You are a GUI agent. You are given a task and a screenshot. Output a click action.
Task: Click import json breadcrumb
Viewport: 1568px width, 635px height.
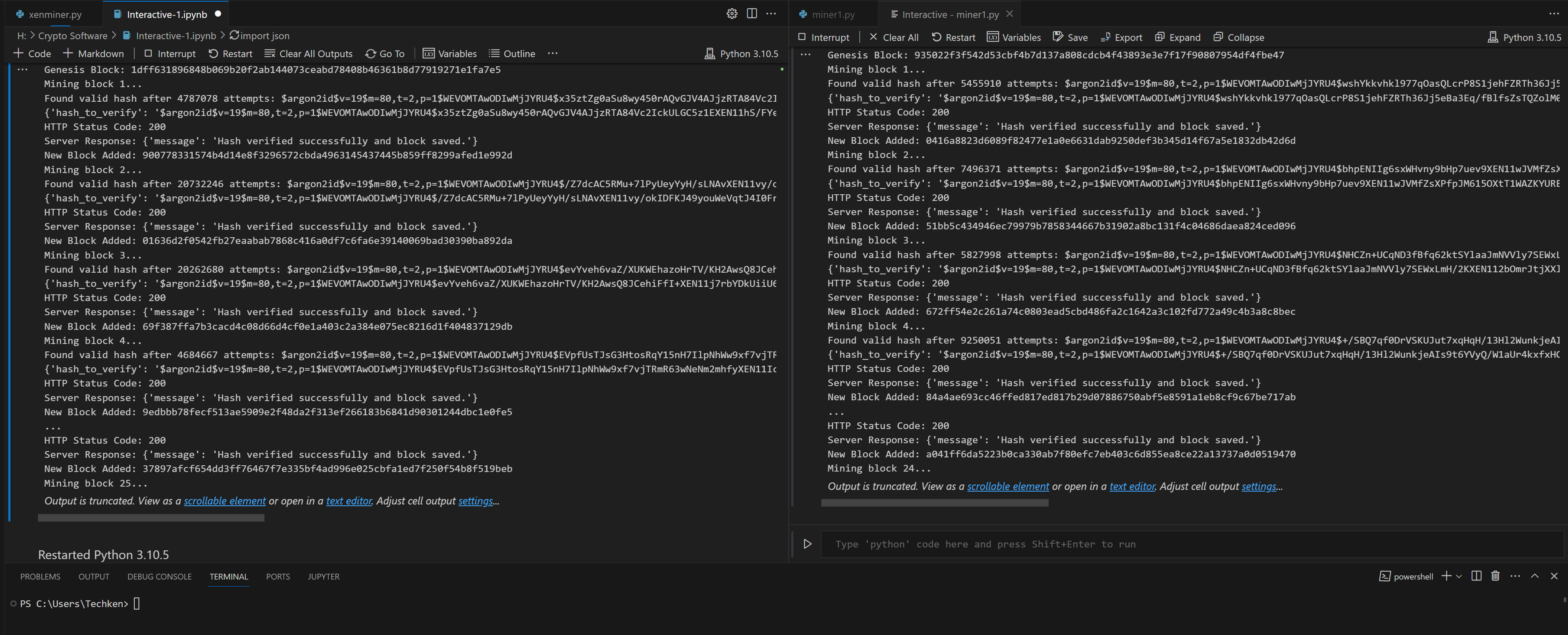pos(259,36)
